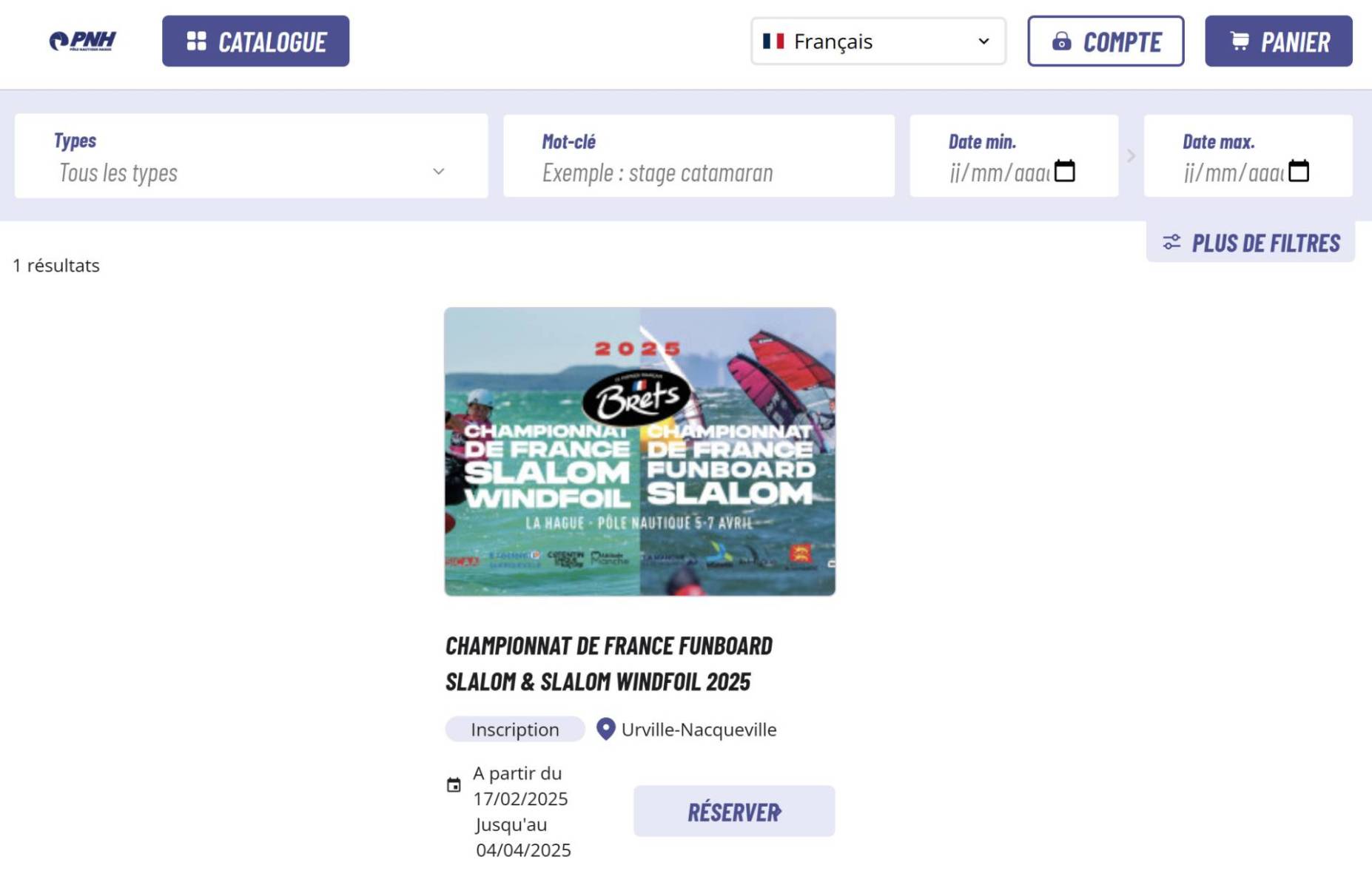
Task: Click the Réserver button
Action: point(734,812)
